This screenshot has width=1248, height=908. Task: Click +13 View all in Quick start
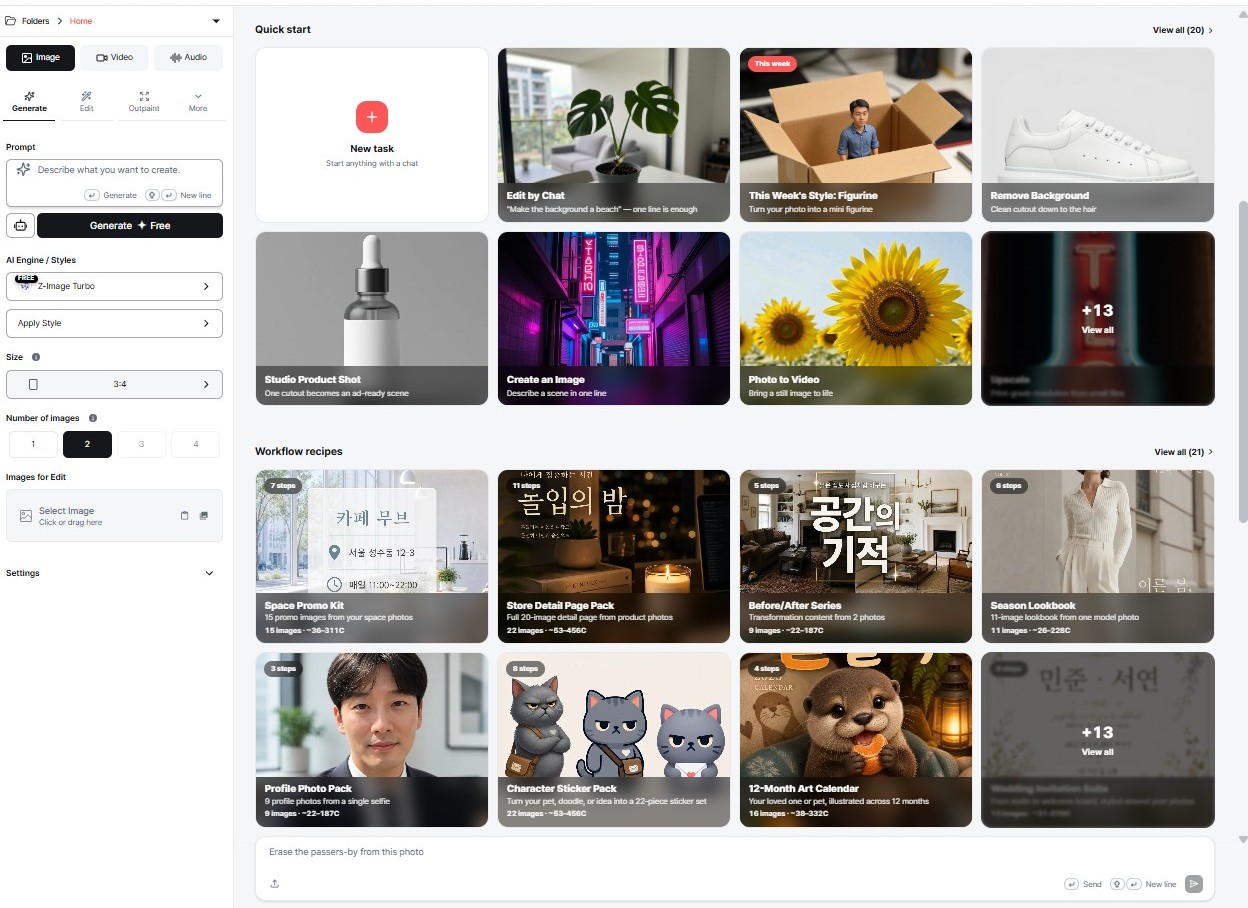coord(1098,318)
